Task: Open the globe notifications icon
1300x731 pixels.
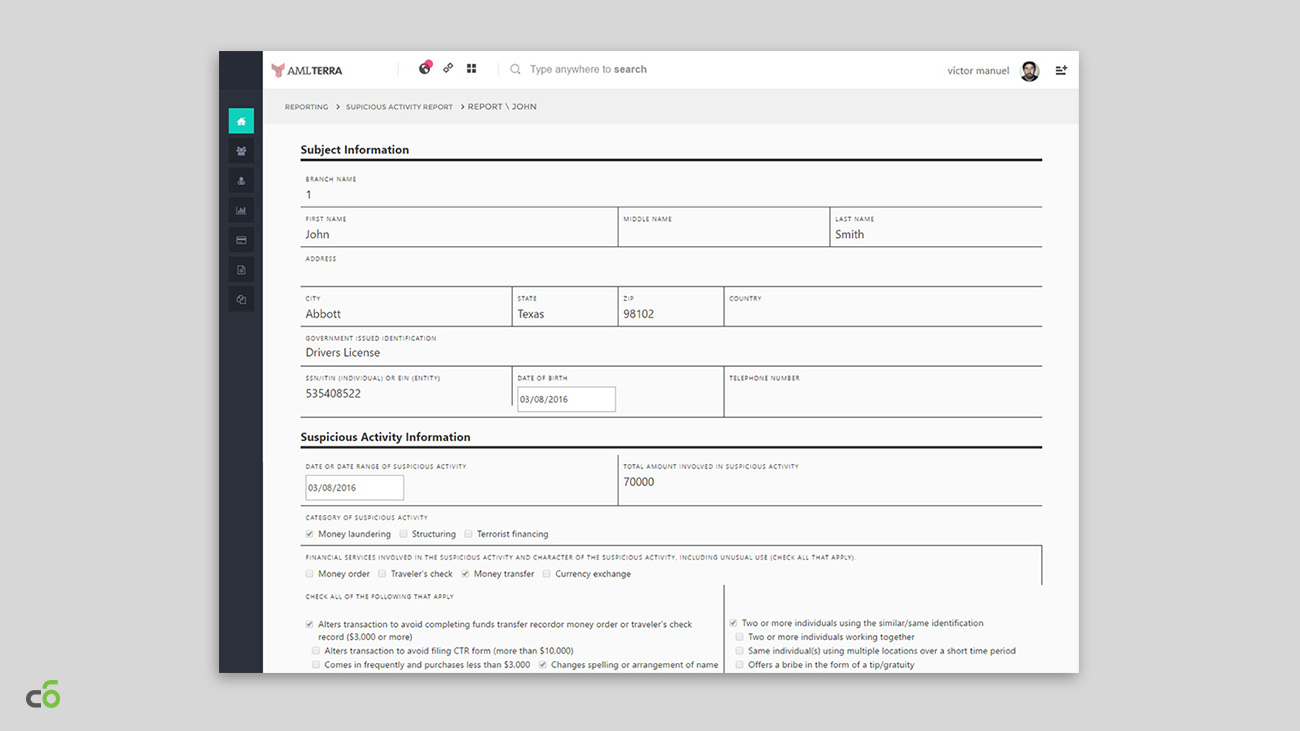Action: click(x=425, y=69)
